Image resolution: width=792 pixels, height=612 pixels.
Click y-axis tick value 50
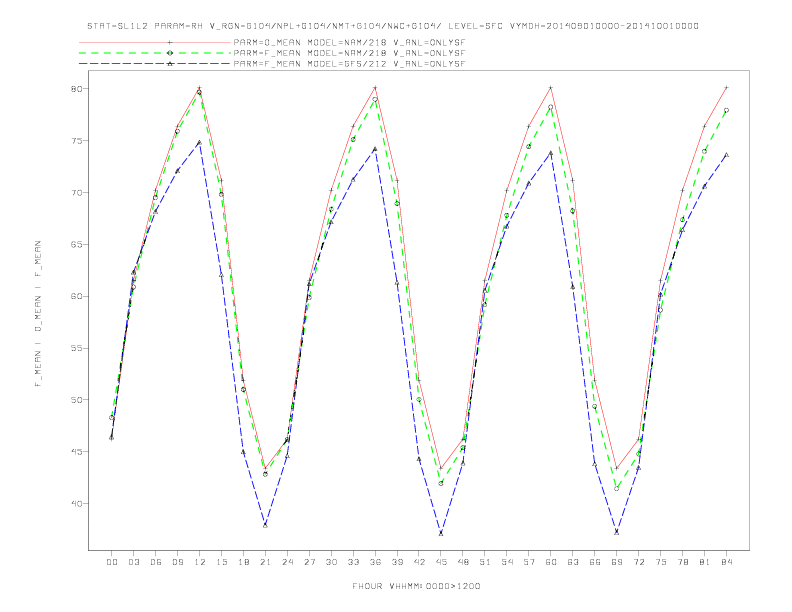click(x=76, y=400)
